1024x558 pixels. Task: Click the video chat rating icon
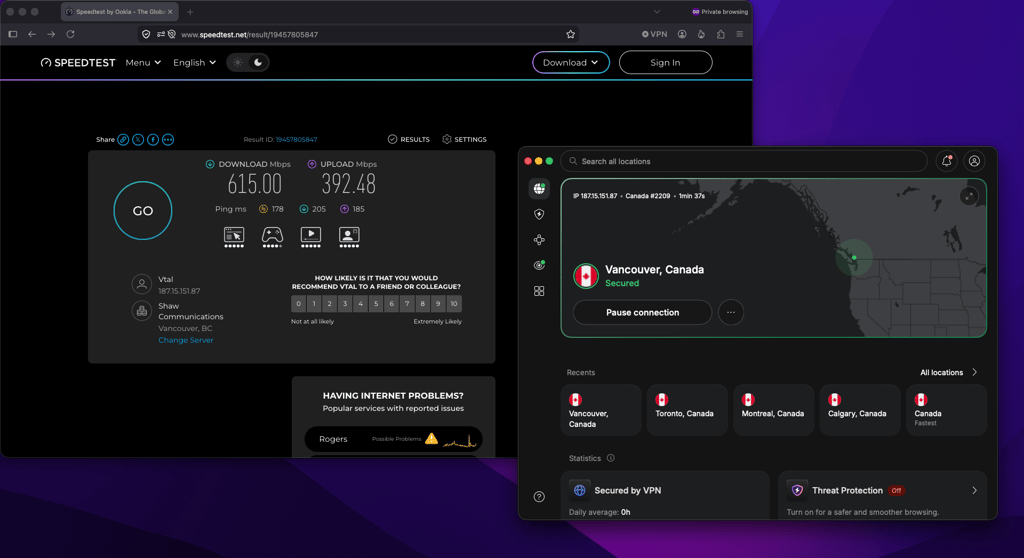point(349,237)
